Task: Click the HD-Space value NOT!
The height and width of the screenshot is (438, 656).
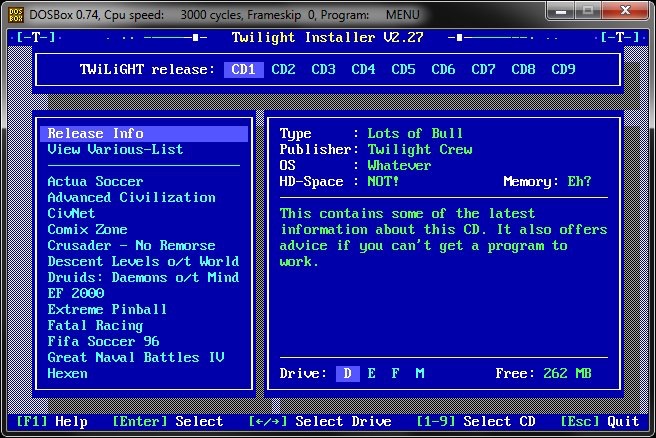Action: (x=383, y=182)
